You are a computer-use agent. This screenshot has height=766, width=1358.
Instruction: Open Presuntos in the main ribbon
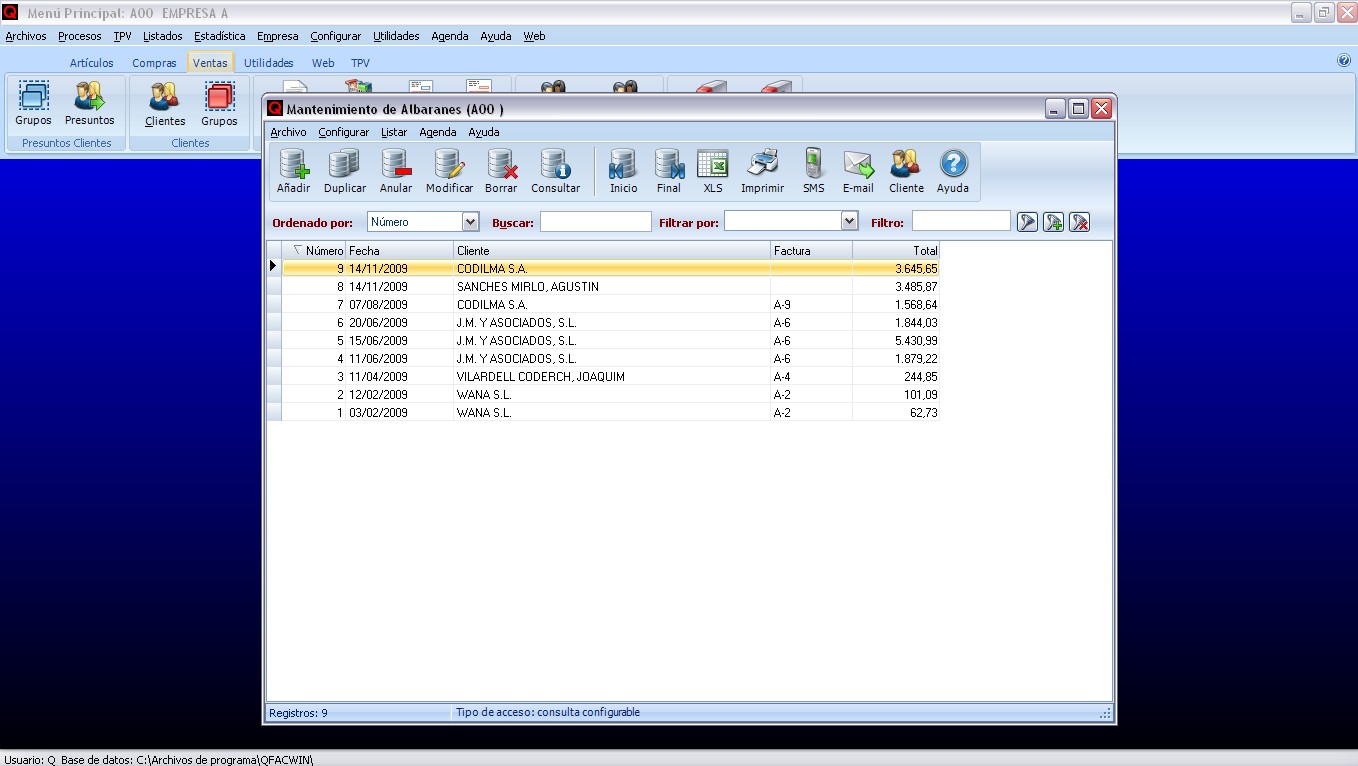(x=90, y=104)
